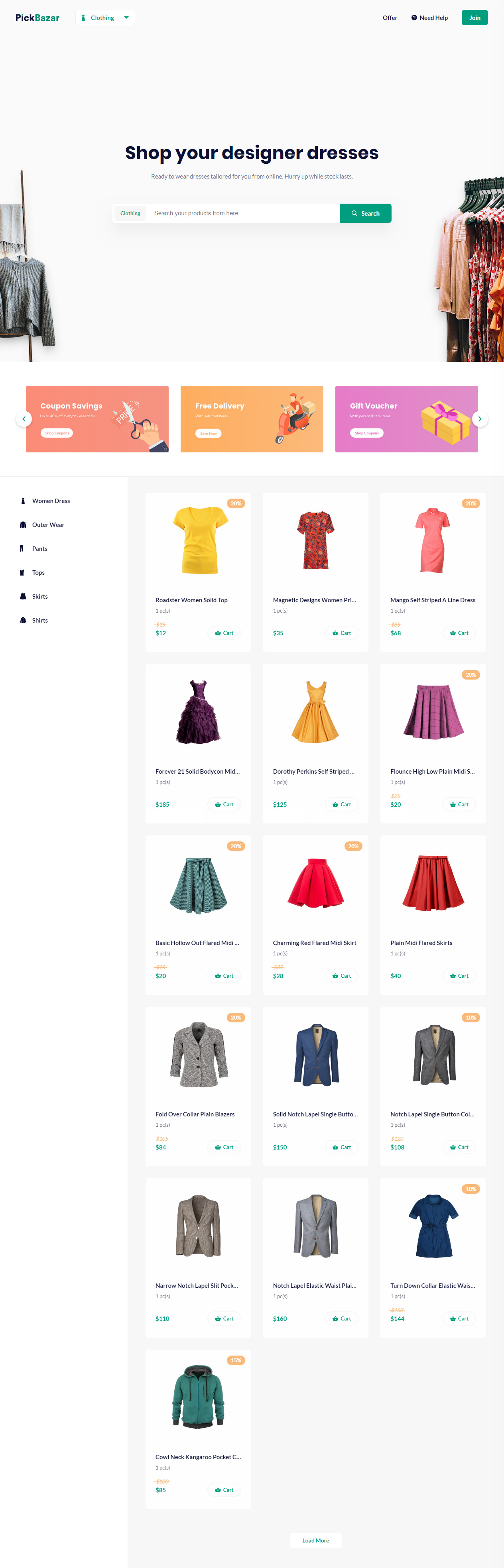Click Save Now on Free Delivery banner
This screenshot has height=1568, width=504.
click(x=208, y=433)
